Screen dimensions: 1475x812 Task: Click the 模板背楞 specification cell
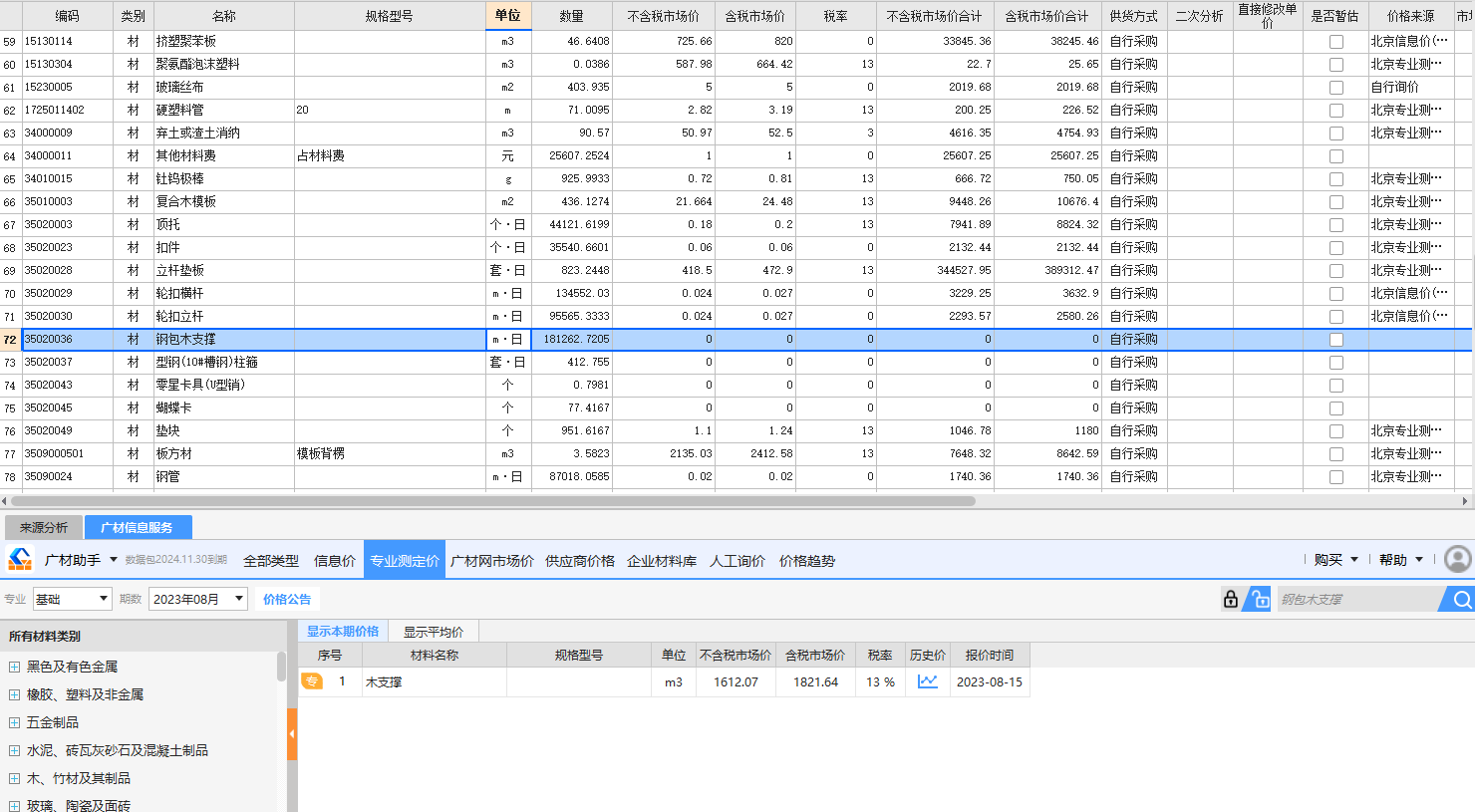[x=390, y=454]
